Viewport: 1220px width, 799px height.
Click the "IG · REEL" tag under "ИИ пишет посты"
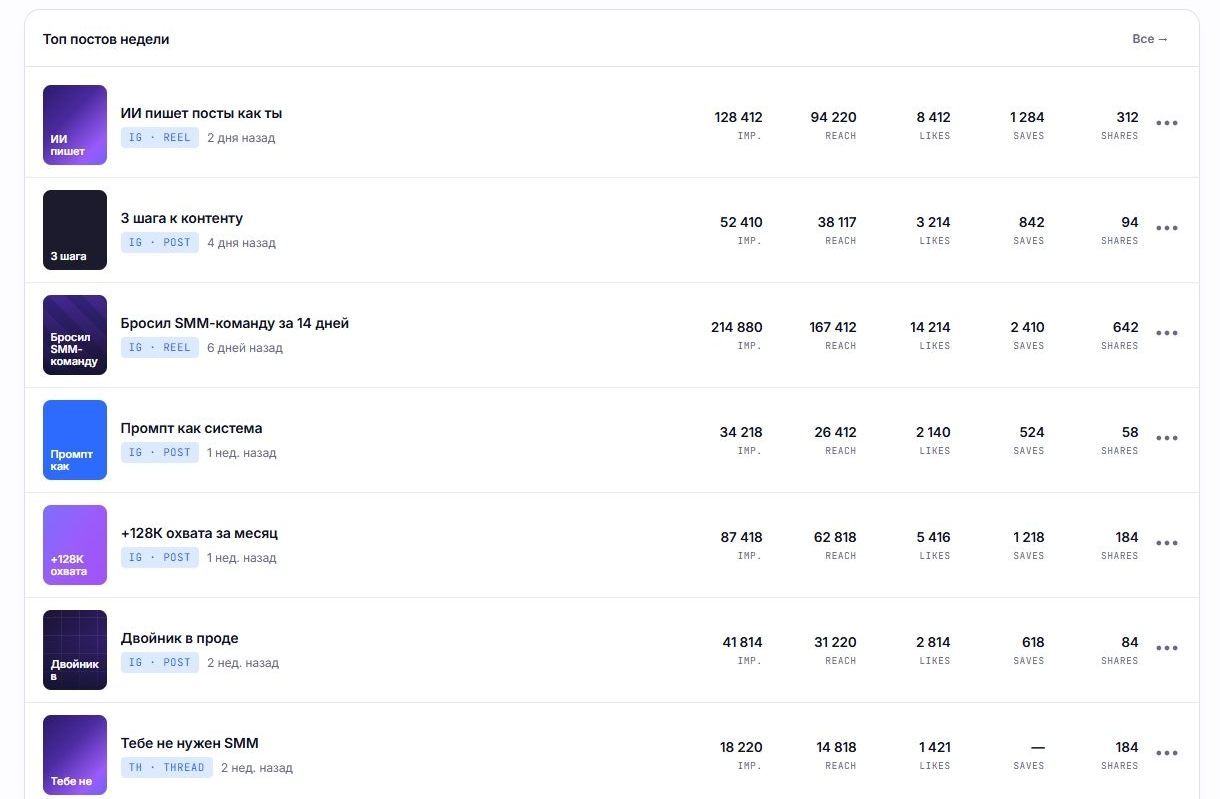pyautogui.click(x=160, y=138)
